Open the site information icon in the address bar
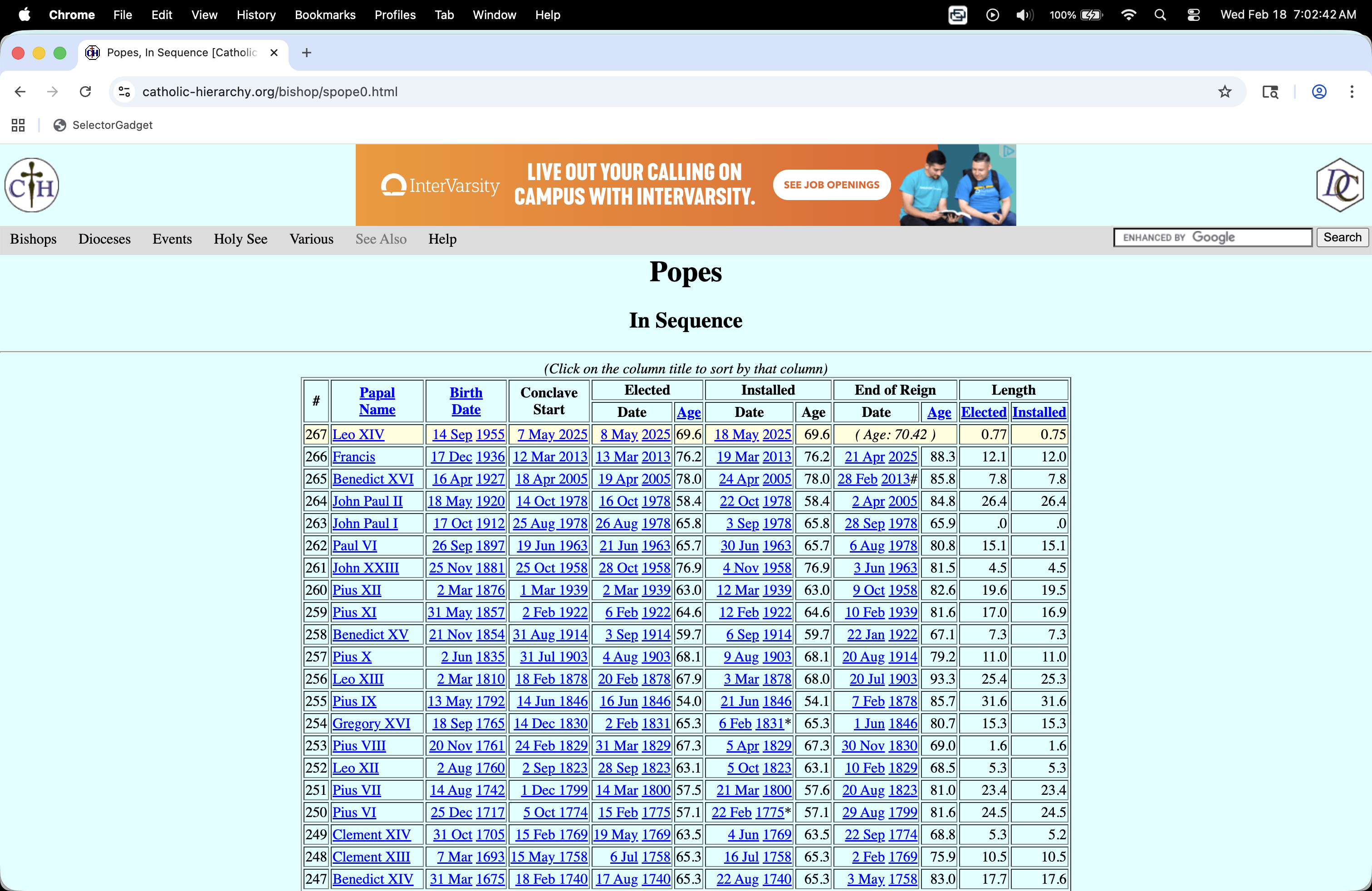The height and width of the screenshot is (891, 1372). pos(124,92)
